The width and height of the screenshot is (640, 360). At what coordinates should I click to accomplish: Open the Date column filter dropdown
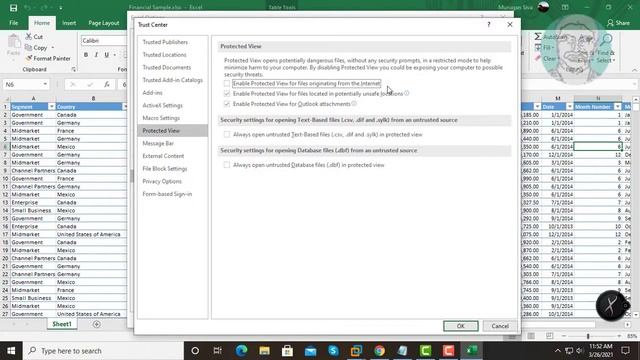(569, 107)
